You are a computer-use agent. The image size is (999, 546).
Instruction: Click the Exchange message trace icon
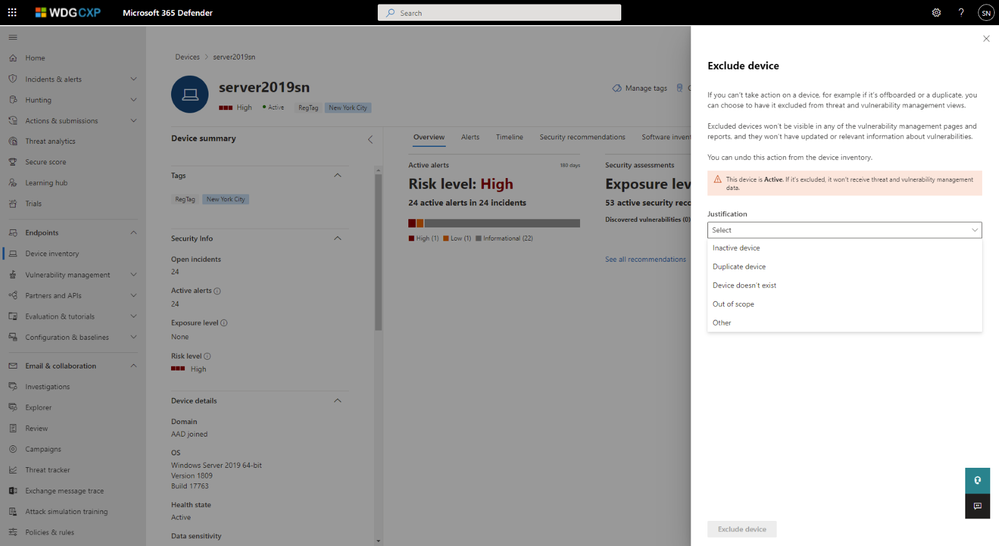coord(13,491)
